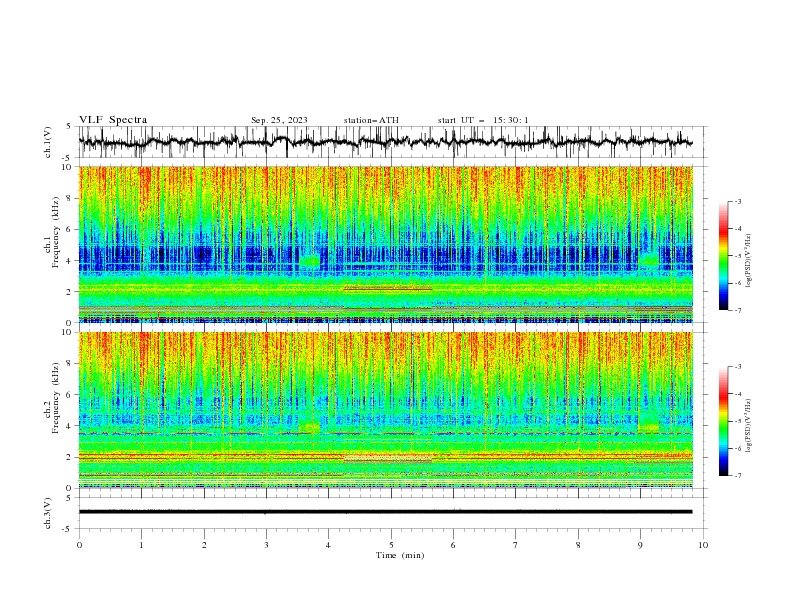The height and width of the screenshot is (612, 792).
Task: Click the time axis tick label '9'
Action: 640,545
